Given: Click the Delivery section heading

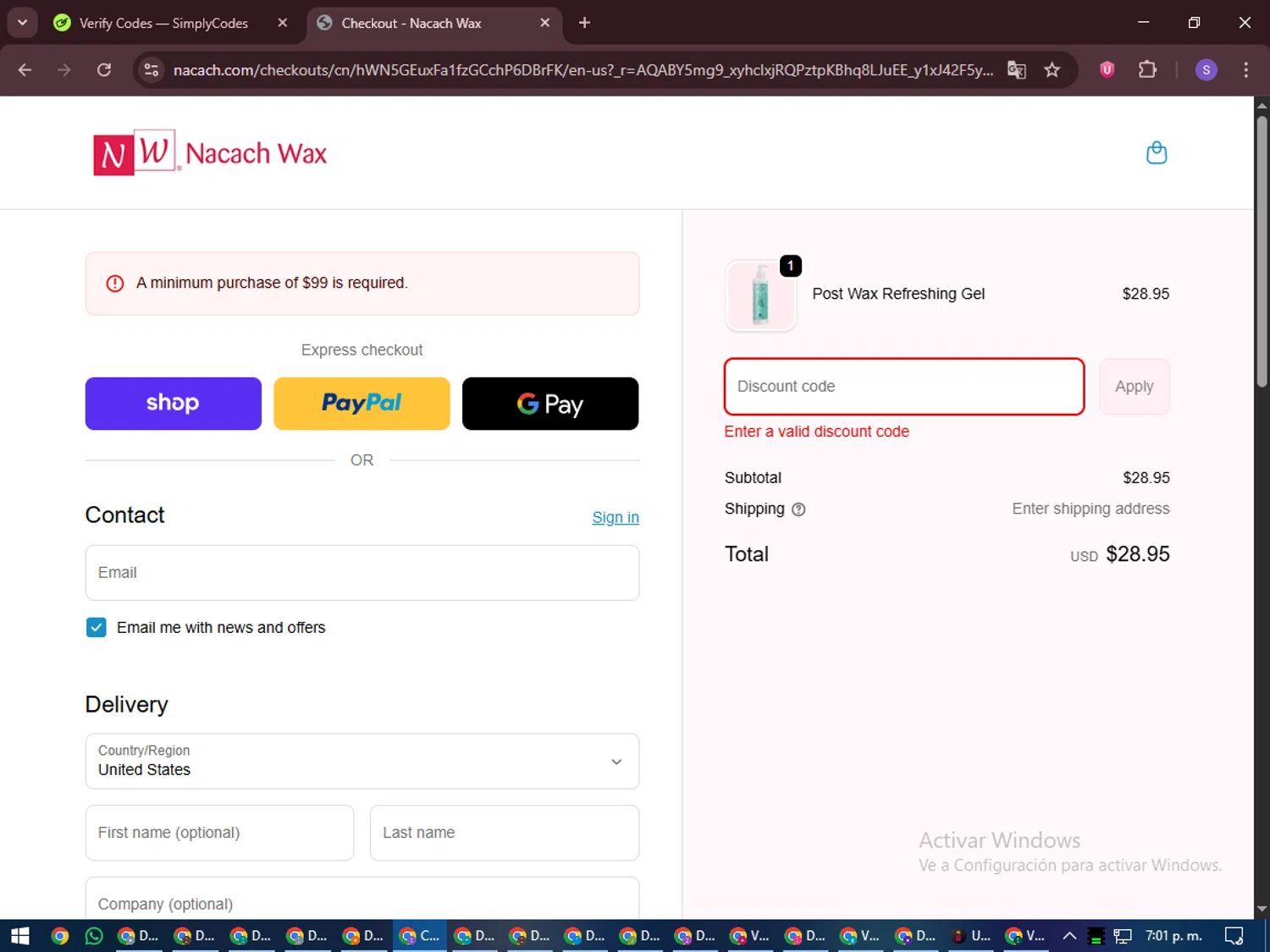Looking at the screenshot, I should pos(126,705).
